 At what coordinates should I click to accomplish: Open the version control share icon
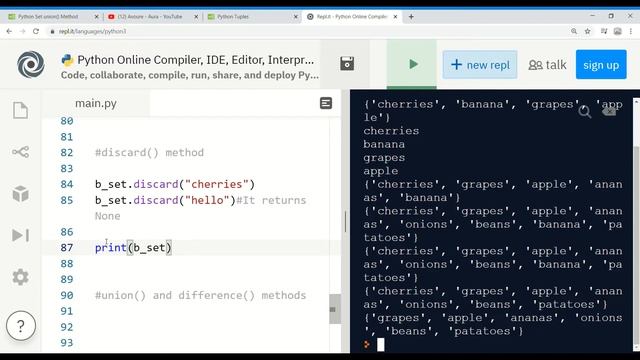point(20,152)
